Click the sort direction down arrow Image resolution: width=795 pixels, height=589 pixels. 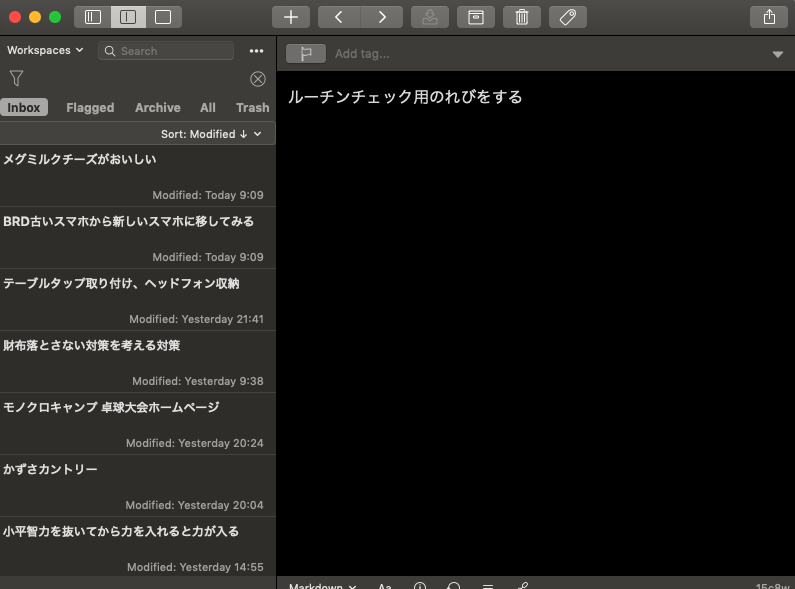click(x=243, y=134)
